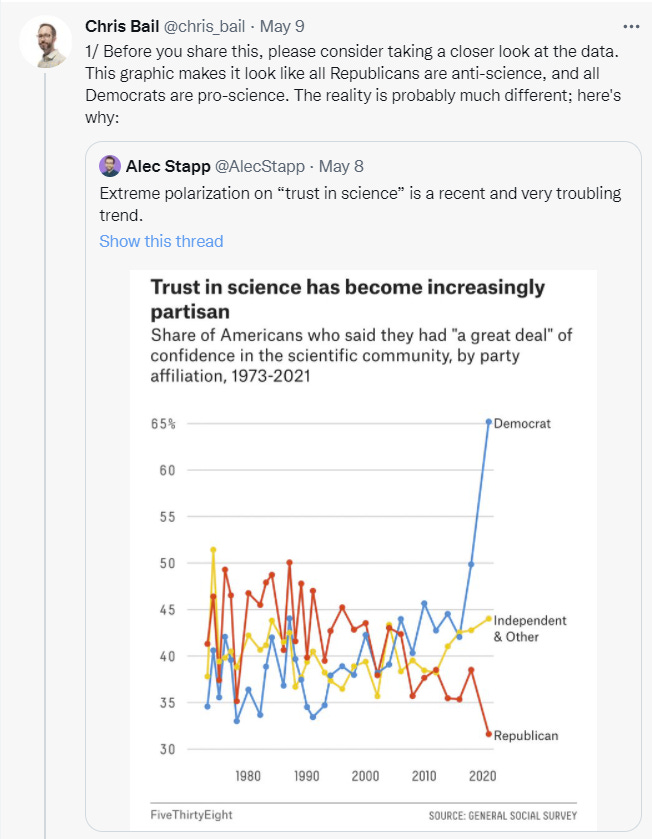Screen dimensions: 652x839
Task: Click the chart headline about partisan trust
Action: [347, 299]
